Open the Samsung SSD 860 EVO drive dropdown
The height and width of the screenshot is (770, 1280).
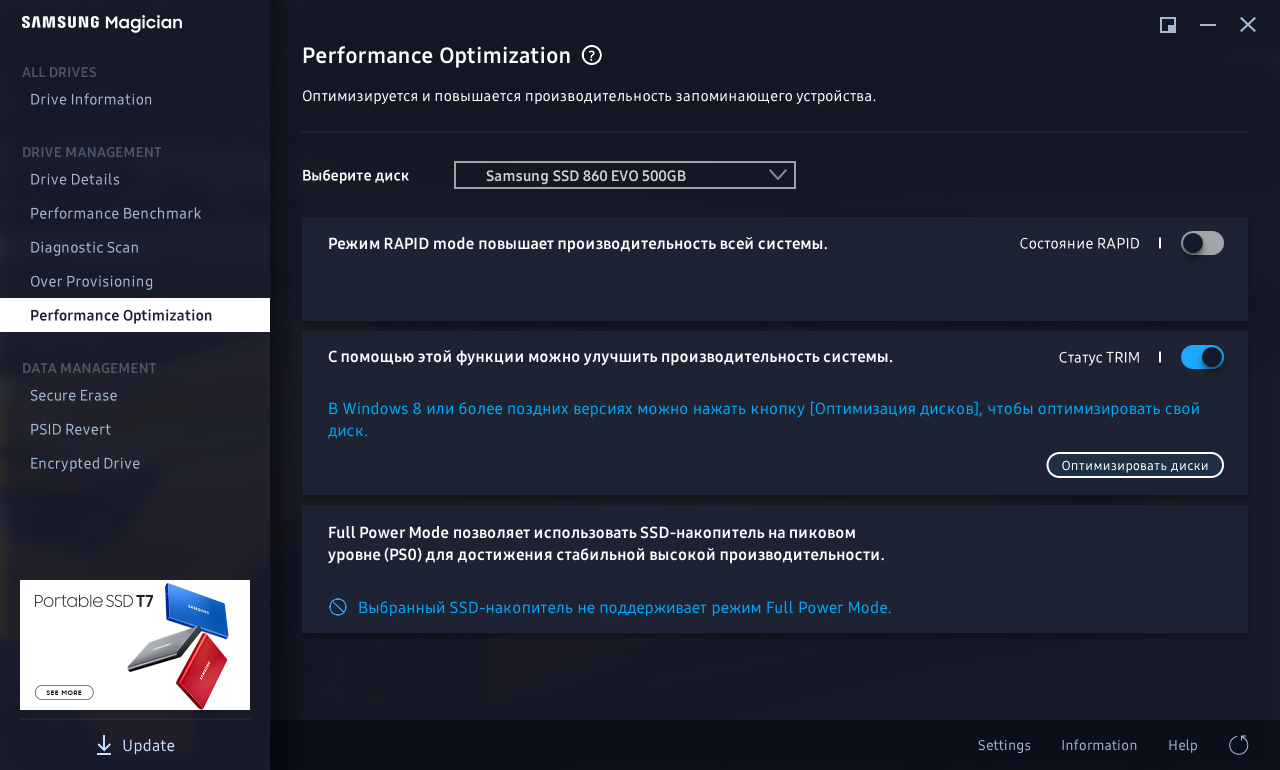(x=624, y=175)
